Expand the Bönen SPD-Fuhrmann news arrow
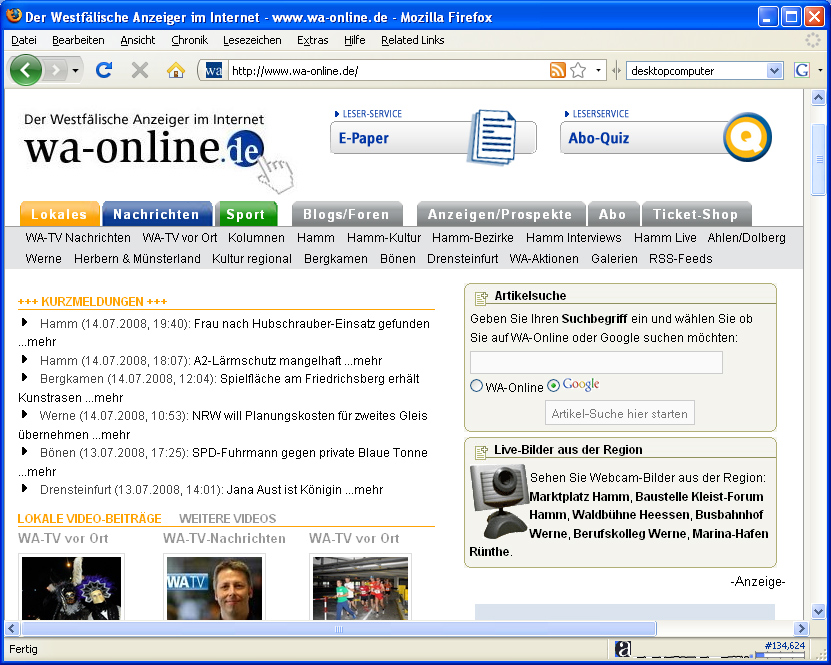Screen dimensions: 831x665 click(x=24, y=451)
